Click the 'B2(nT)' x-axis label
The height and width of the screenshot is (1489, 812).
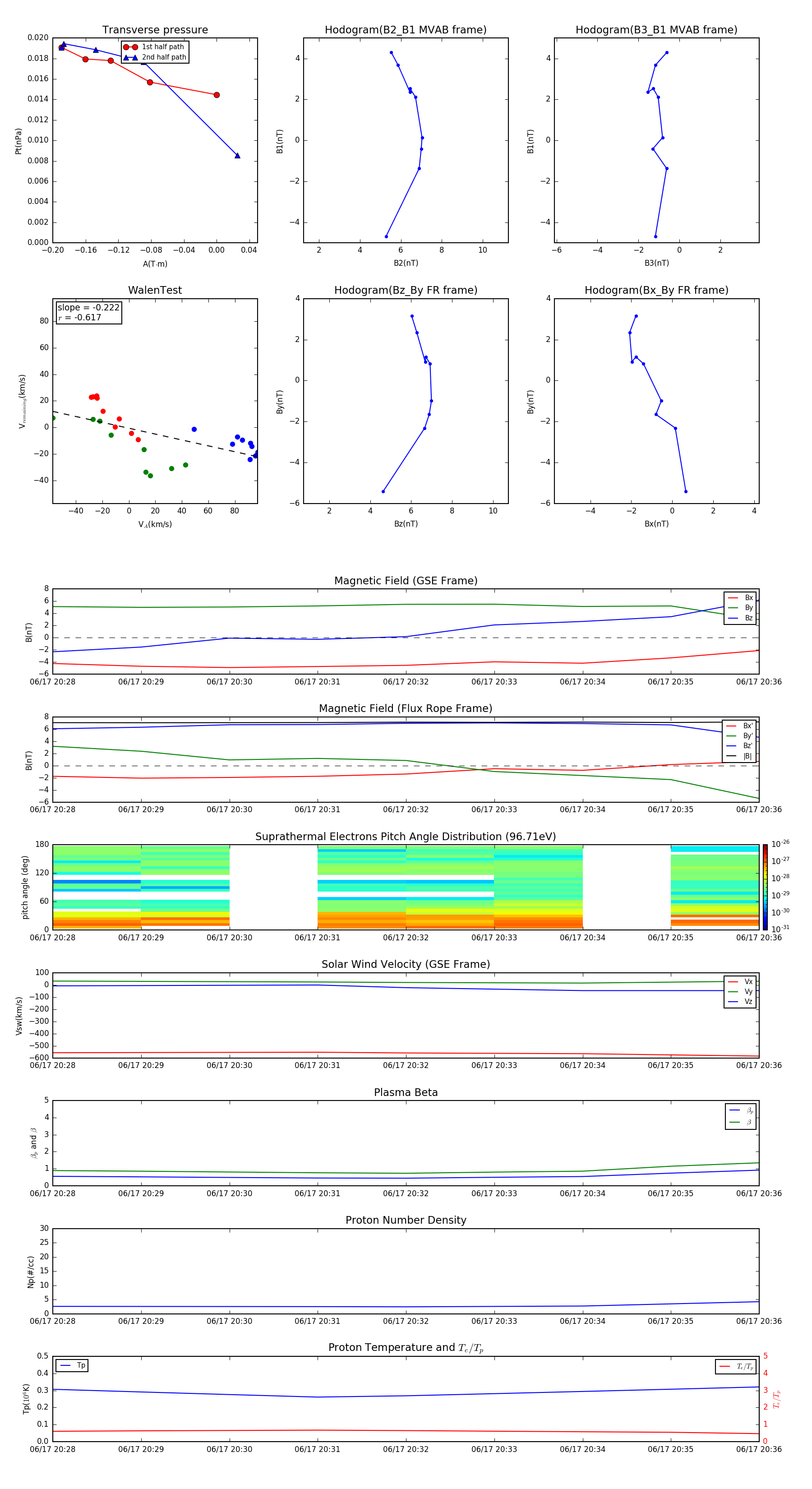[406, 263]
